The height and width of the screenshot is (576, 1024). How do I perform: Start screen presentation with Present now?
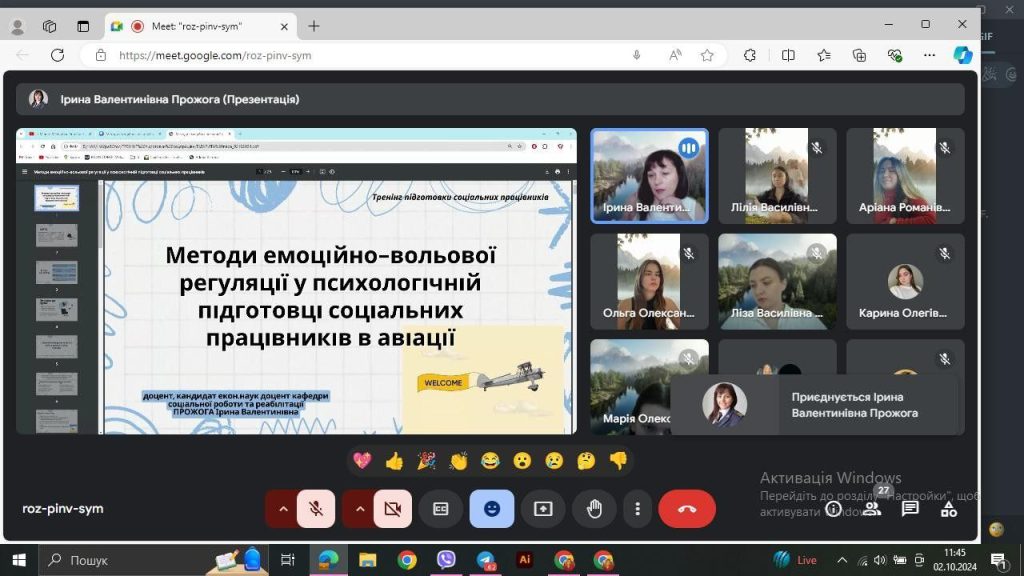point(543,508)
